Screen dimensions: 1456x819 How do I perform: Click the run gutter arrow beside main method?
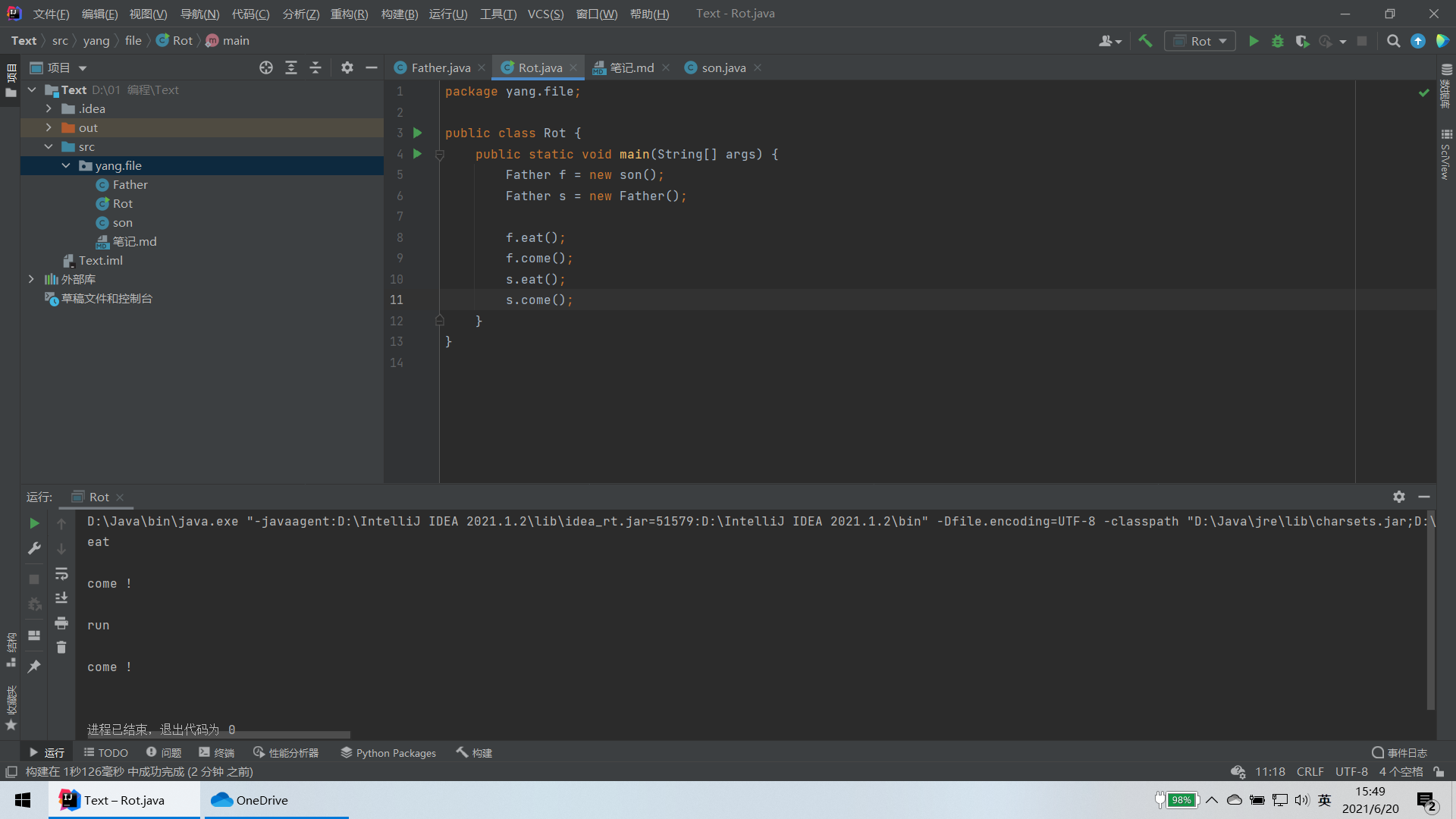(x=417, y=154)
